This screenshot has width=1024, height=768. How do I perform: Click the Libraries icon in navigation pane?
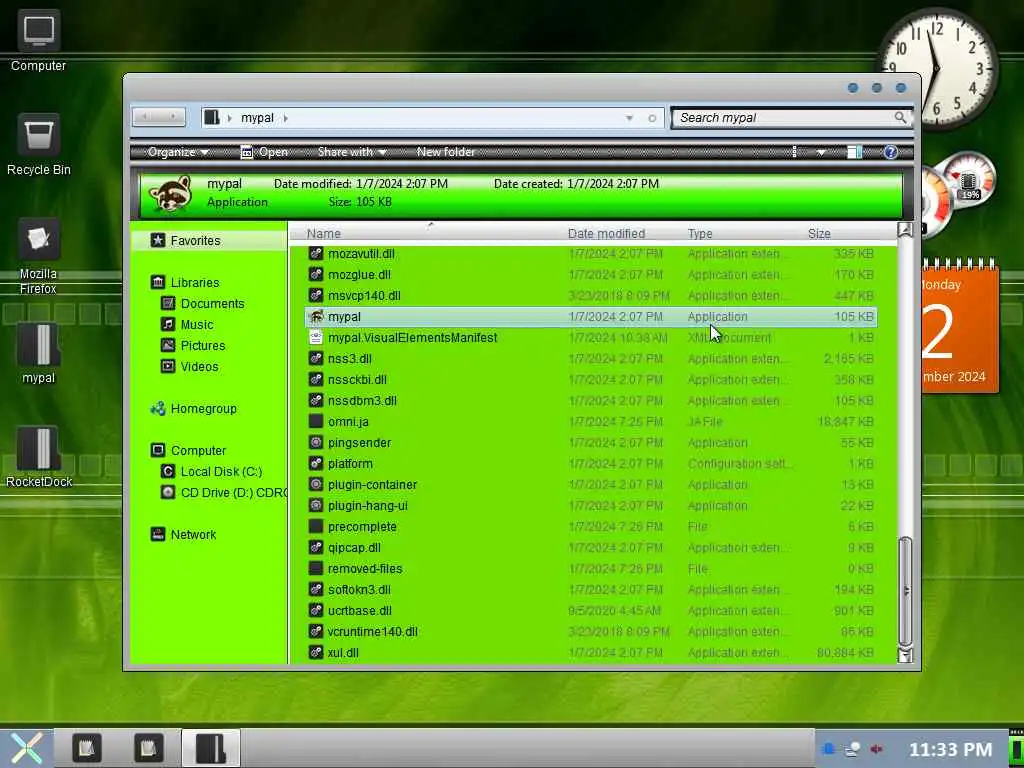click(x=157, y=282)
